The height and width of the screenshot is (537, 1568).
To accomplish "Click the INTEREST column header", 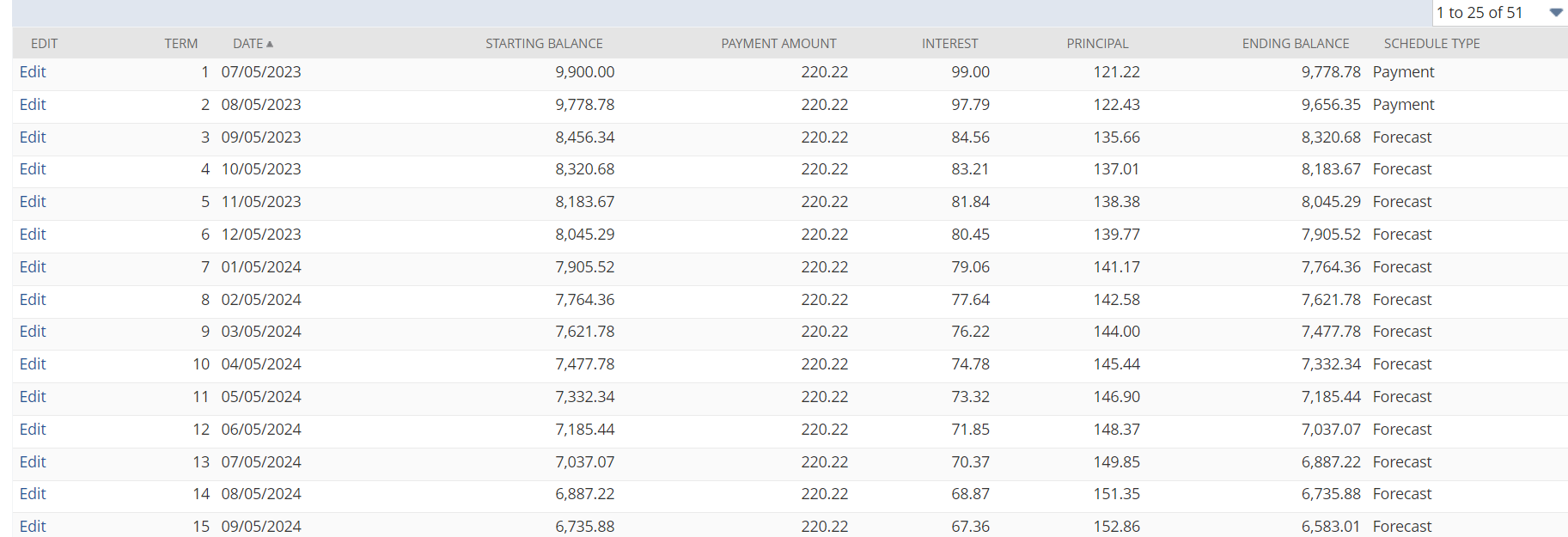I will [x=949, y=44].
